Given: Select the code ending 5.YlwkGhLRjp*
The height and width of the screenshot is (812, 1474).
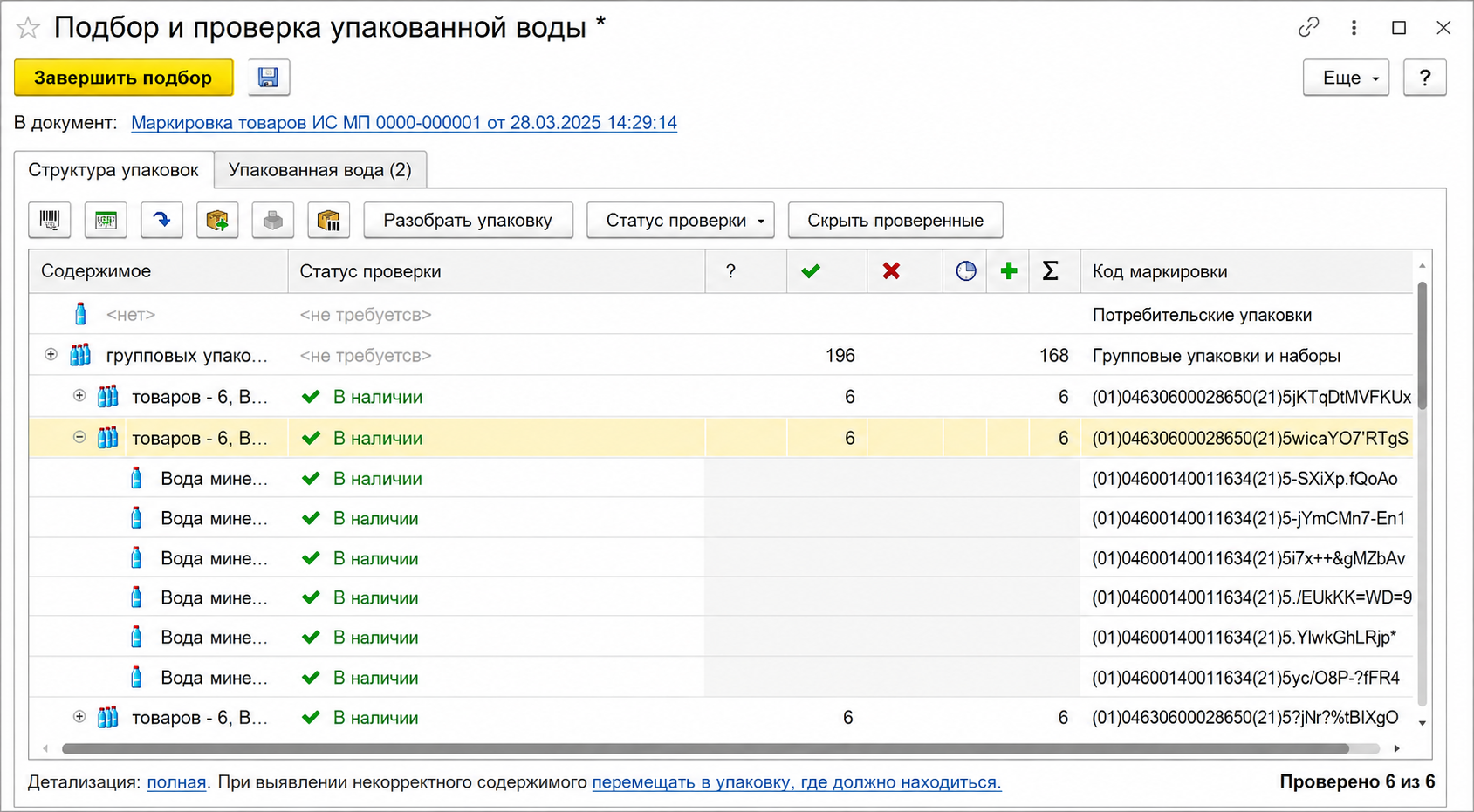Looking at the screenshot, I should coord(1244,638).
